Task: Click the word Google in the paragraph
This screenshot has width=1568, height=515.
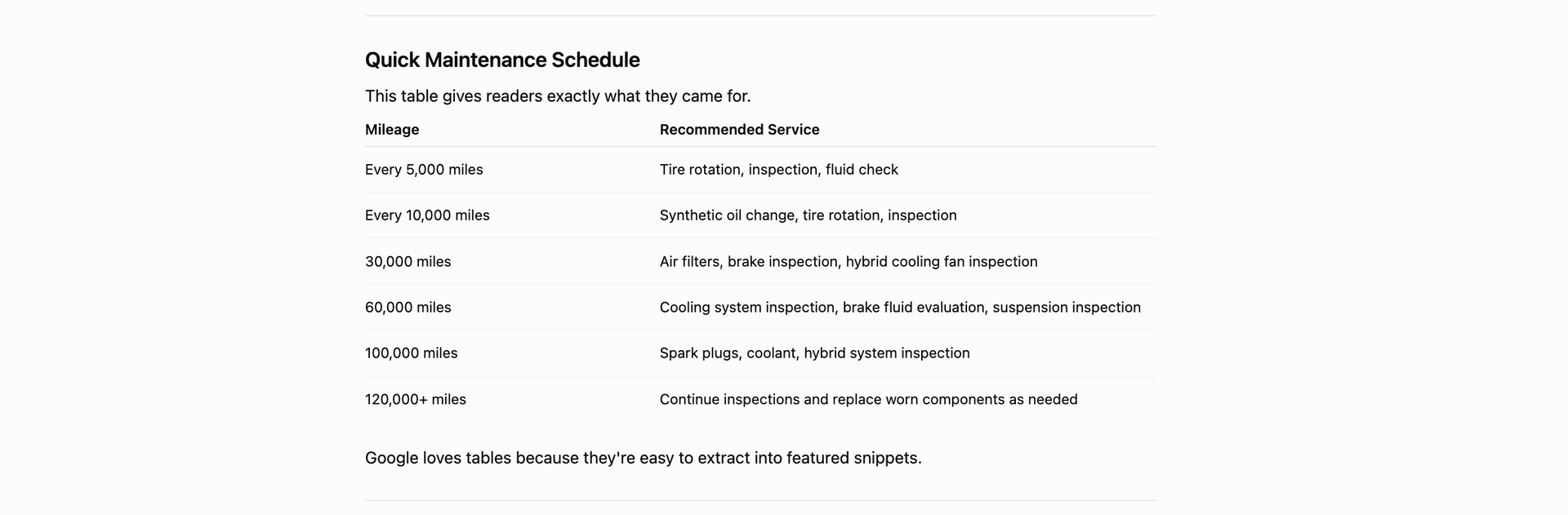Action: click(x=391, y=458)
